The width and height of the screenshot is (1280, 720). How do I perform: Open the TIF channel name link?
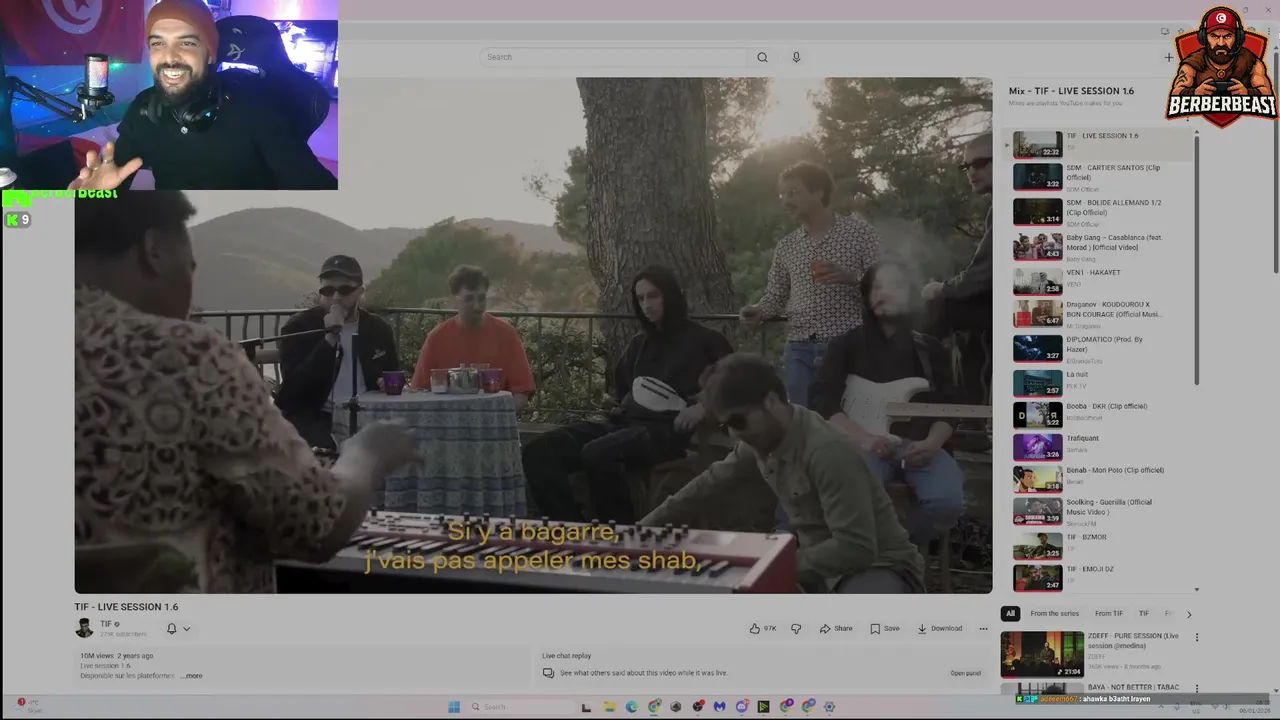(106, 624)
